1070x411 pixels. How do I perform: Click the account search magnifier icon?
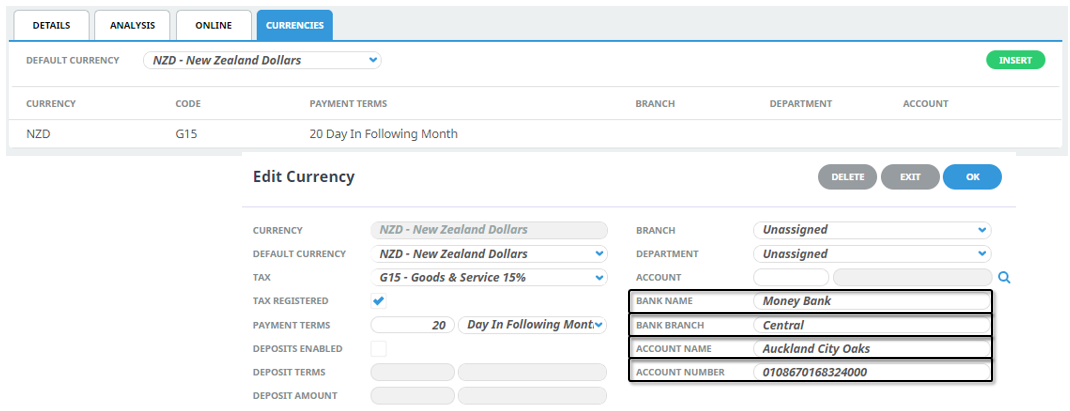point(1004,278)
